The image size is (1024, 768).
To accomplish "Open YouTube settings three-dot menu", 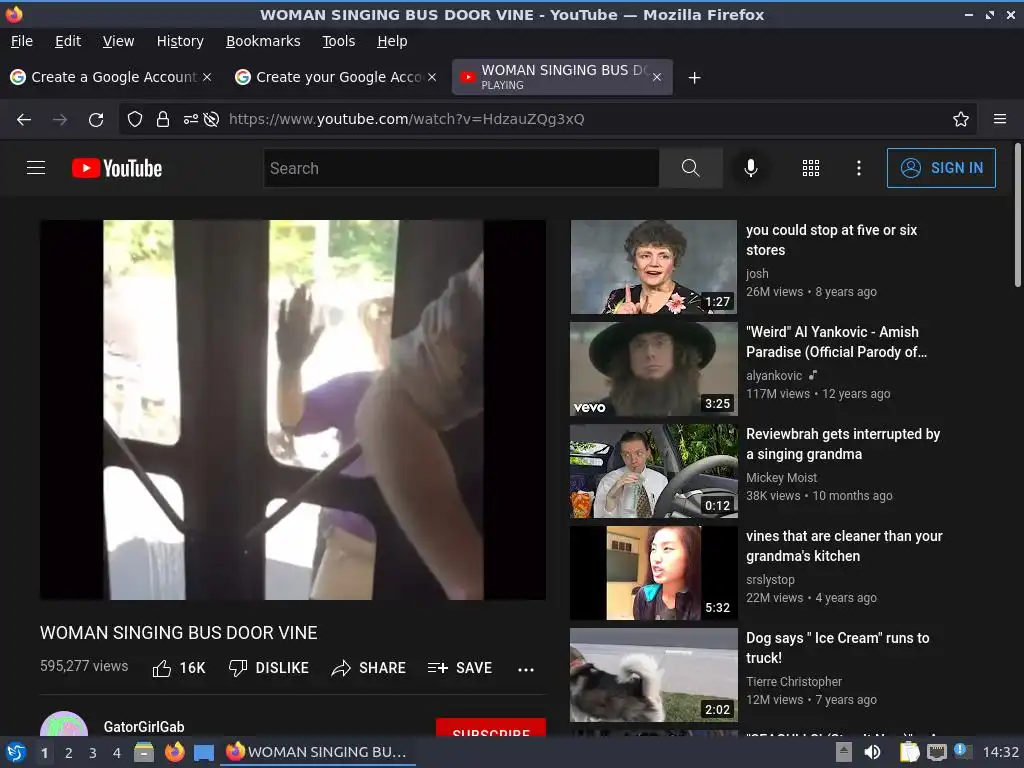I will coord(859,168).
